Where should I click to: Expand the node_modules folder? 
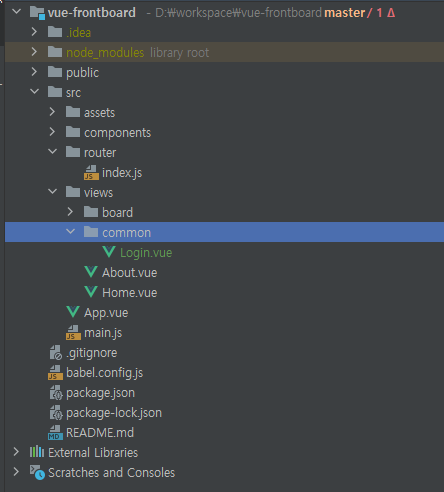tap(34, 52)
